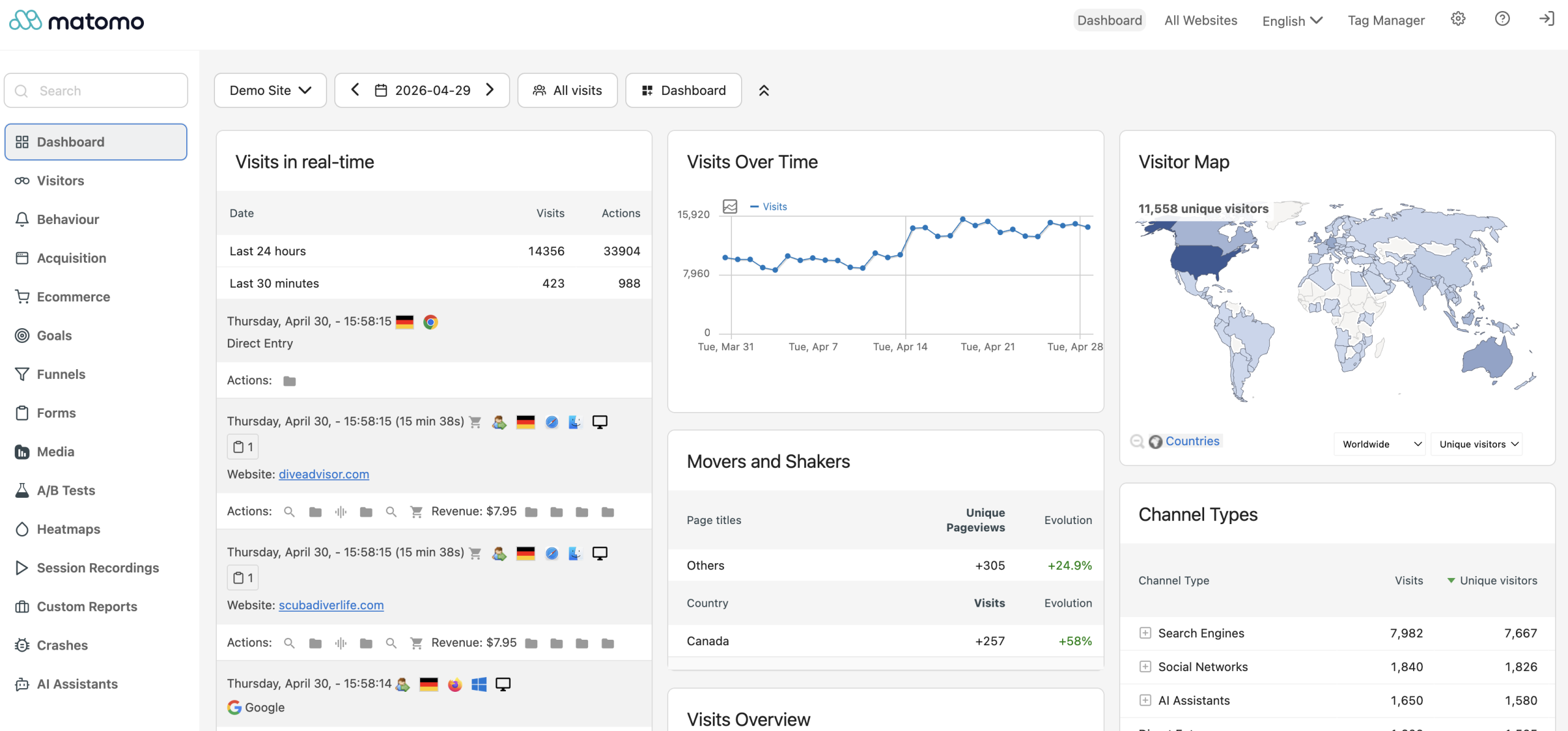Click the Chrome browser icon in Direct Entry visit

click(431, 322)
